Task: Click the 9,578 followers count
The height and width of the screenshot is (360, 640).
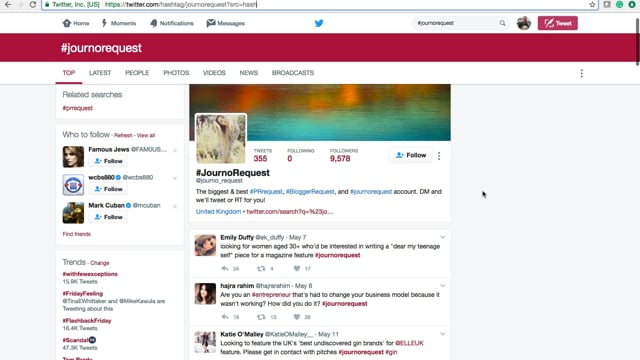Action: (340, 159)
